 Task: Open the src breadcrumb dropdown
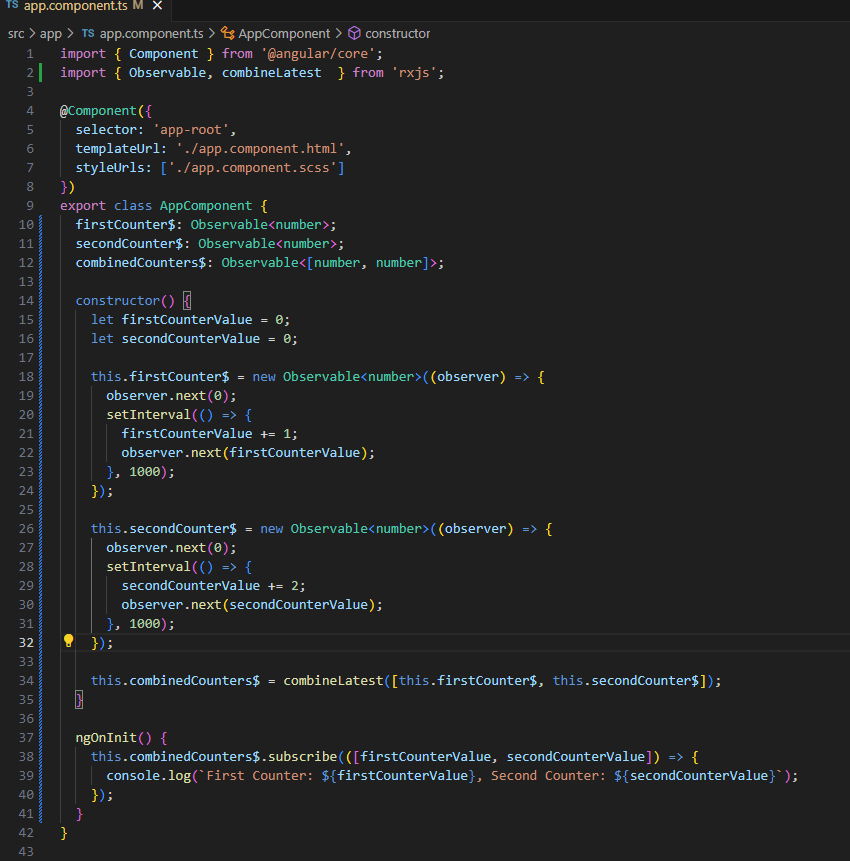14,32
